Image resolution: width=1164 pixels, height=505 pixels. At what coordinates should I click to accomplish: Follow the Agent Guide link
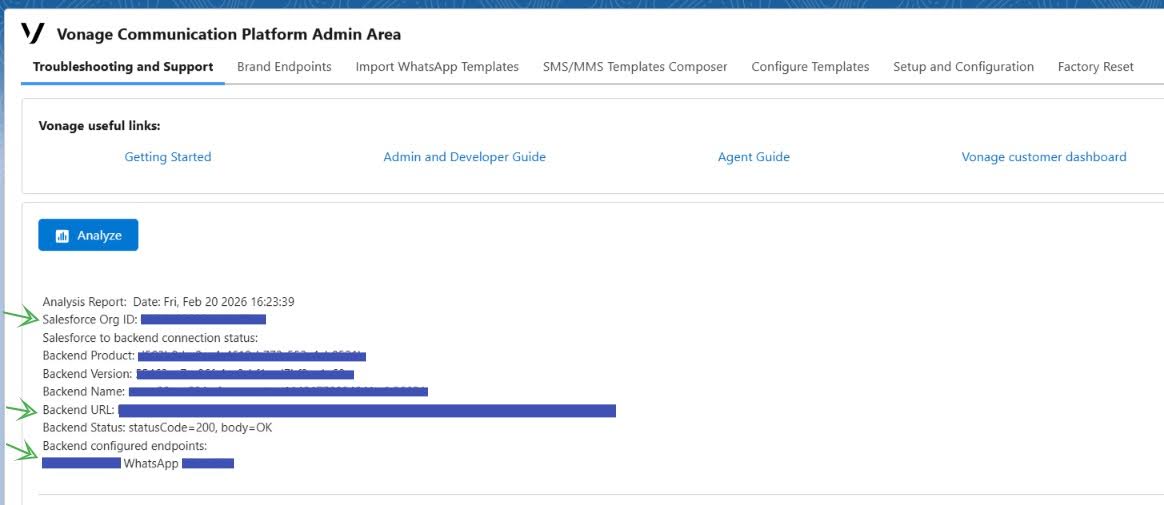(x=753, y=157)
